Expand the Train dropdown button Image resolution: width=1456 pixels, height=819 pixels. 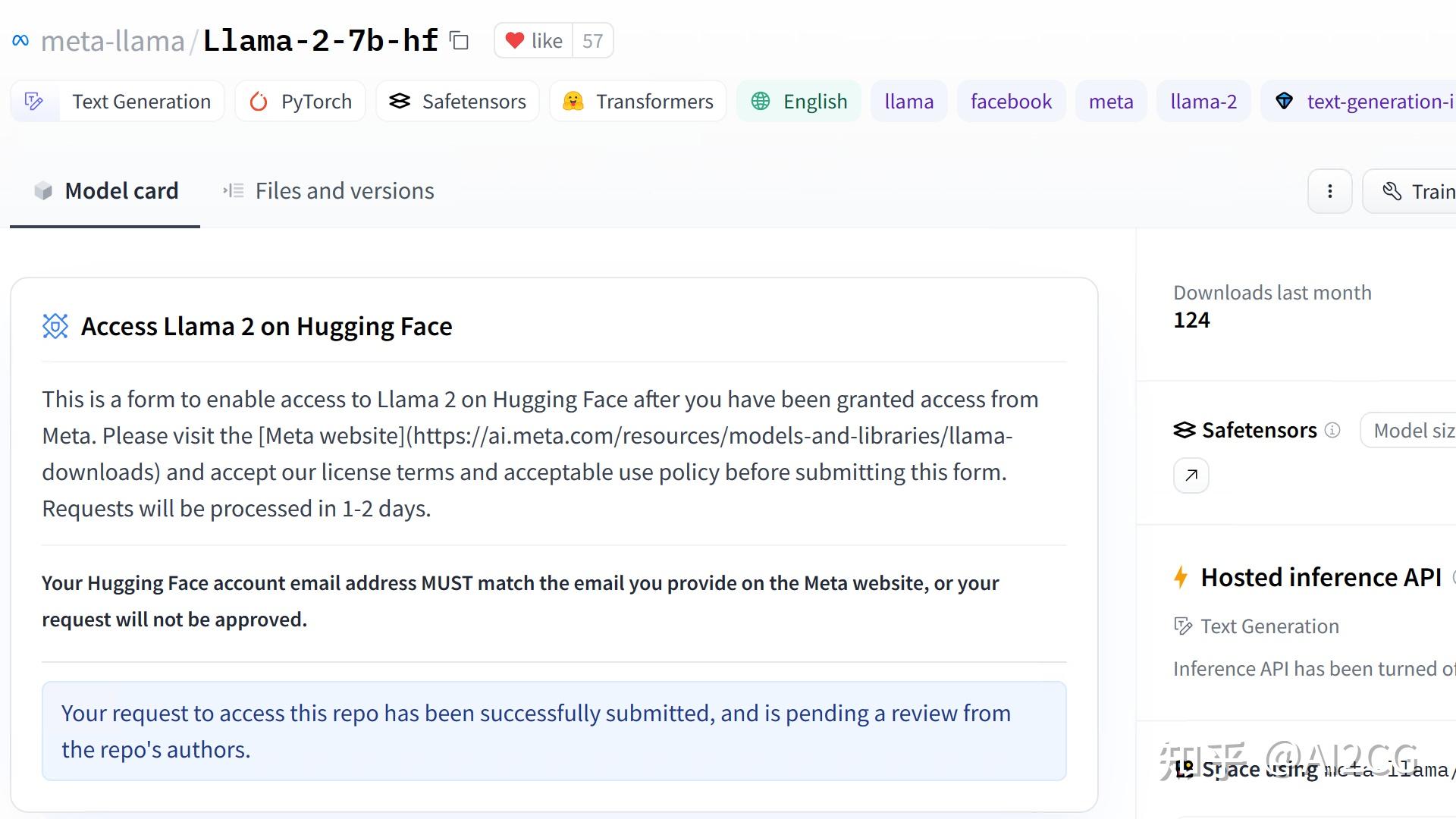1410,191
